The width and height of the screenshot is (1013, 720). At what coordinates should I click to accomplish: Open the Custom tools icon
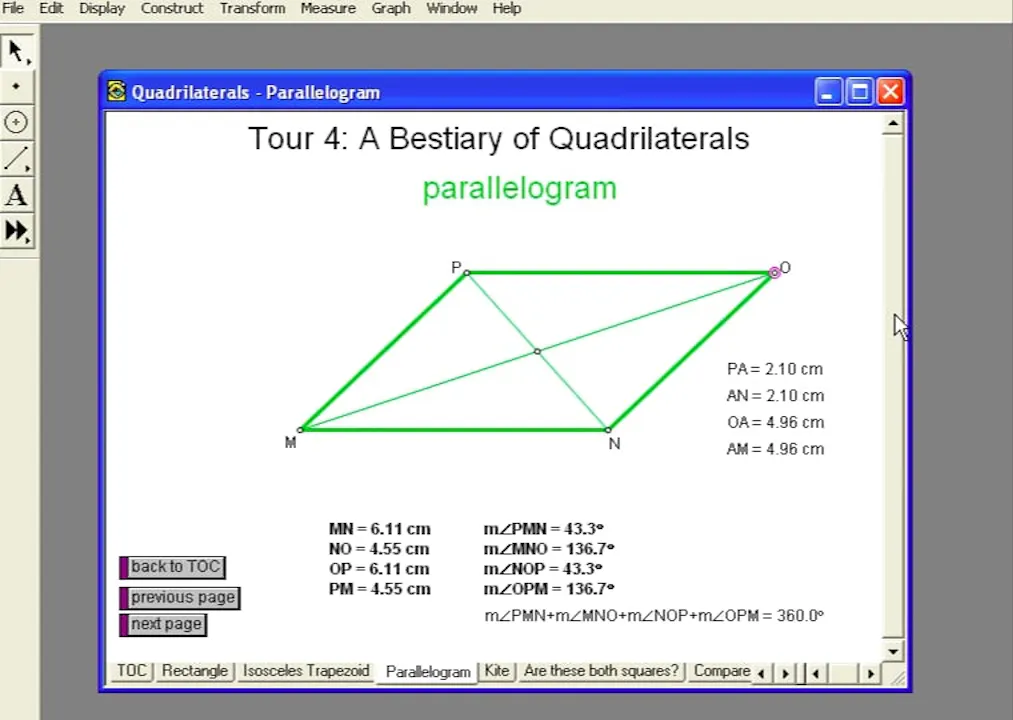[17, 231]
